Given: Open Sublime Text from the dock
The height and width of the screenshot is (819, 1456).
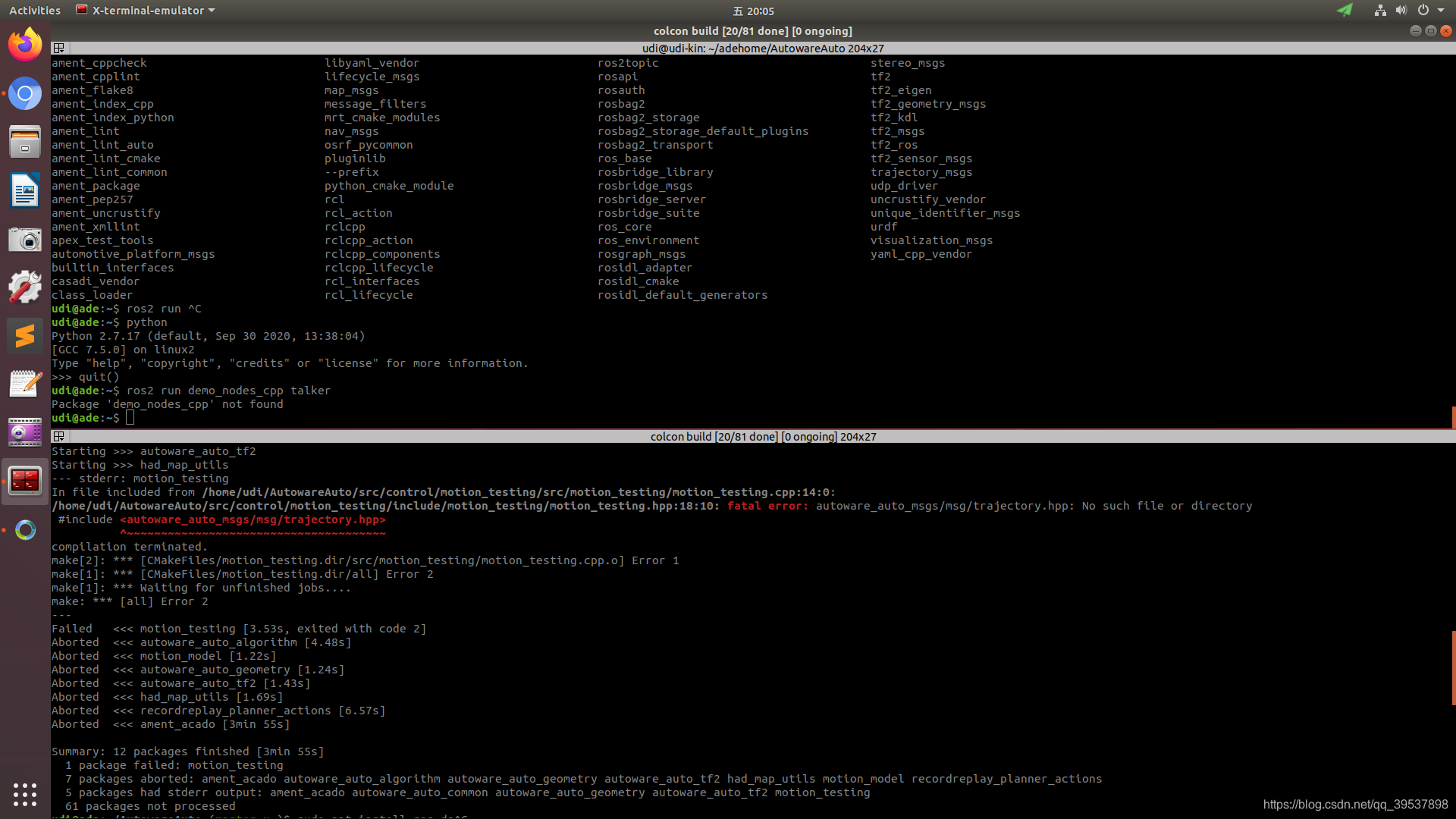Looking at the screenshot, I should [x=25, y=336].
